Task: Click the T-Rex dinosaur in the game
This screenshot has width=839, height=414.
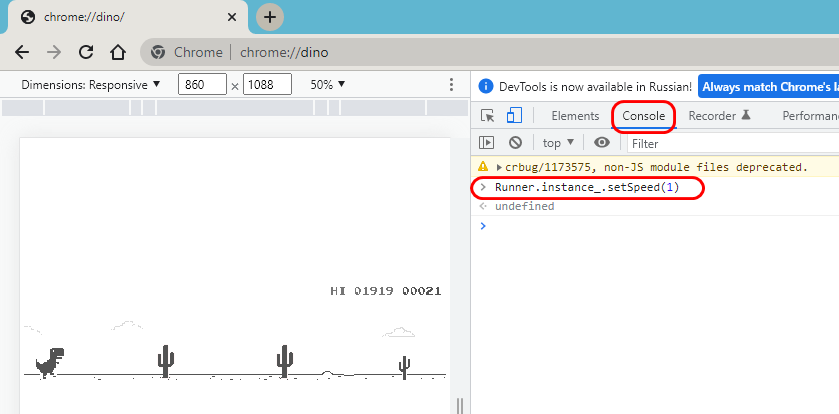Action: pyautogui.click(x=50, y=363)
